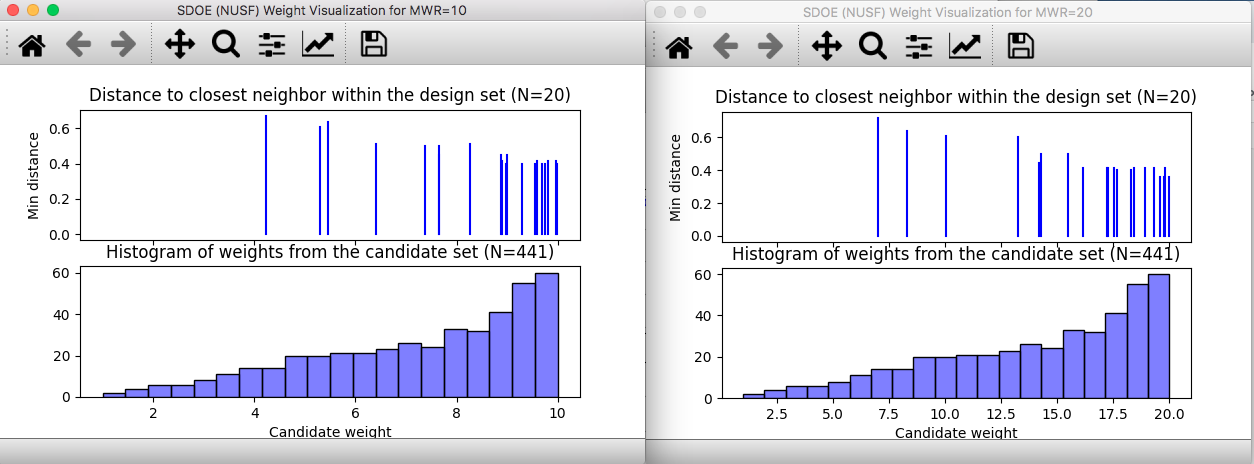Click Forward arrow in MWR=20 toolbar

point(770,46)
